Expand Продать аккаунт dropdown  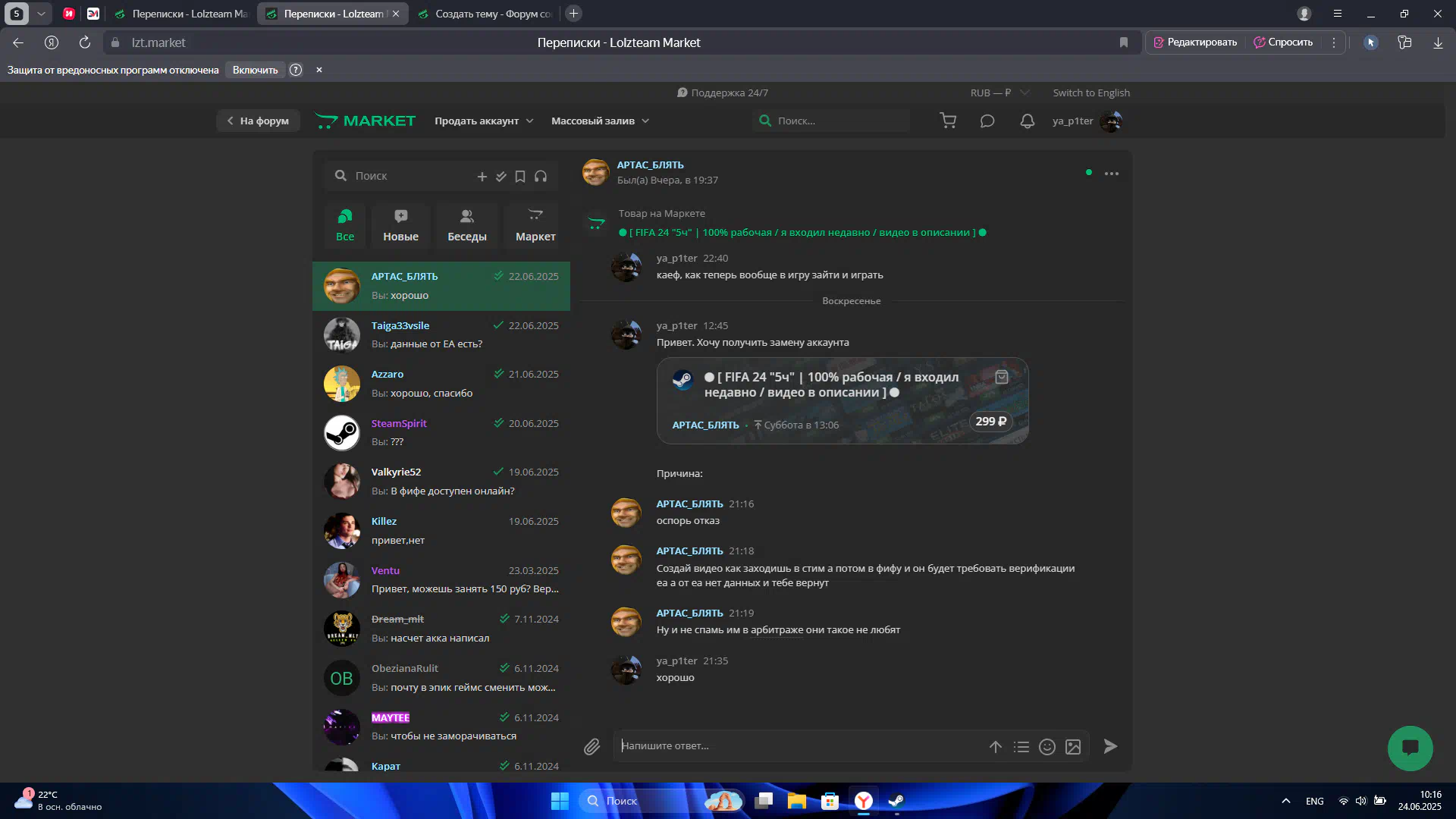[484, 121]
